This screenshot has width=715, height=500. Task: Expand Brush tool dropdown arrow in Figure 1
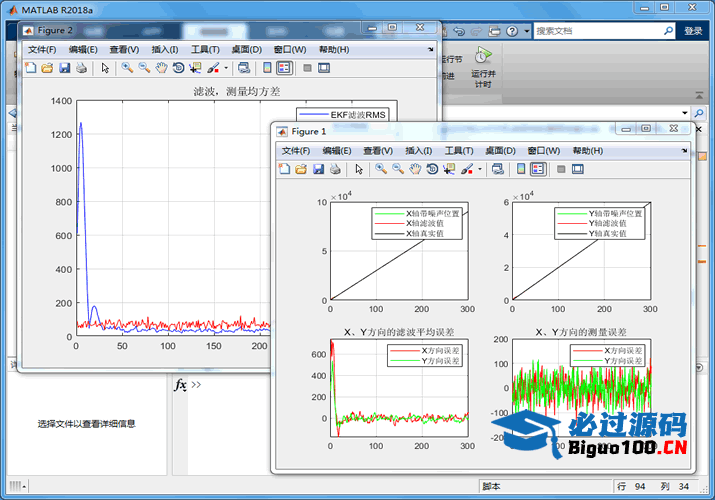pyautogui.click(x=480, y=169)
